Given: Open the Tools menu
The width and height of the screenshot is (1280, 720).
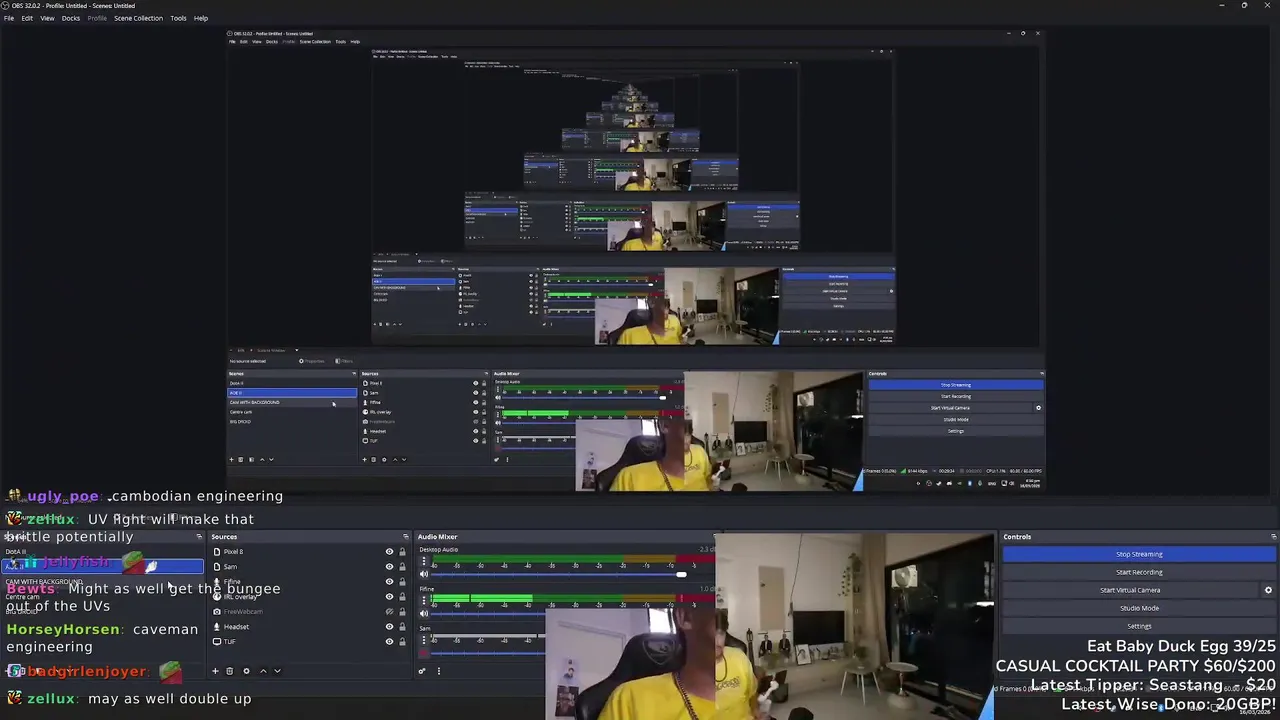Looking at the screenshot, I should [x=178, y=18].
